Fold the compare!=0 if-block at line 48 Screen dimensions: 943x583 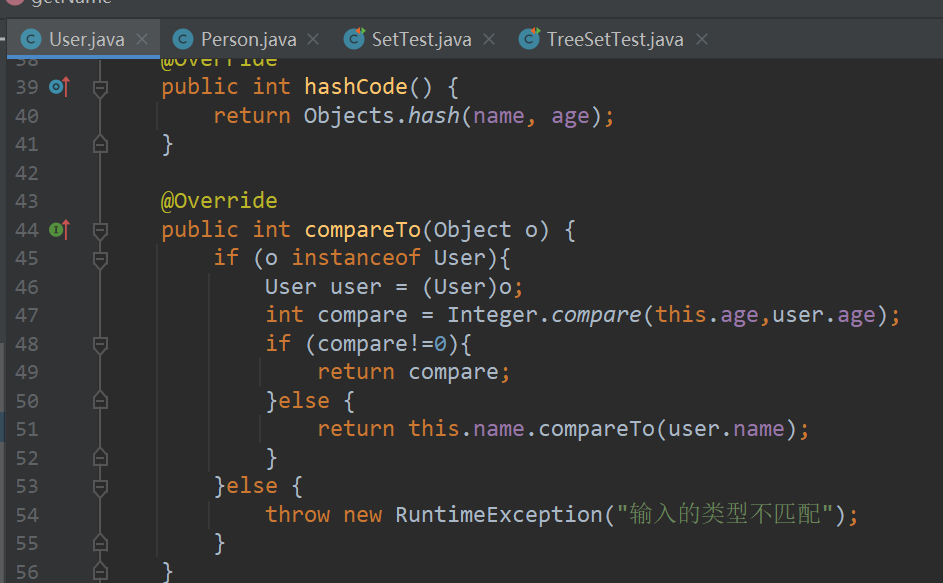100,344
